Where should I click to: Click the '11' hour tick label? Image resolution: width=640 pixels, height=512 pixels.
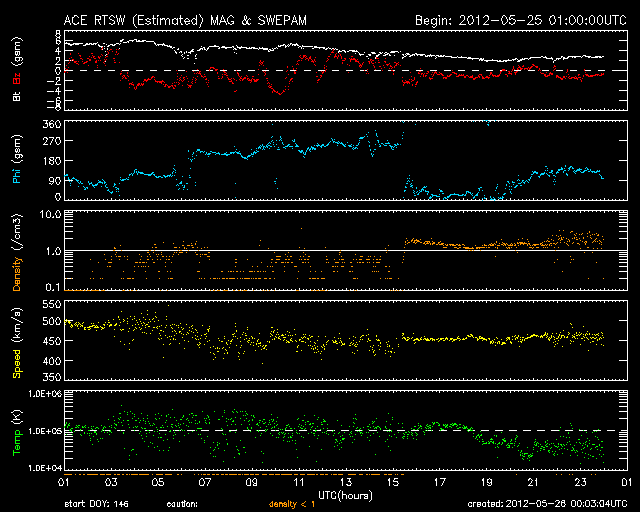coord(299,483)
